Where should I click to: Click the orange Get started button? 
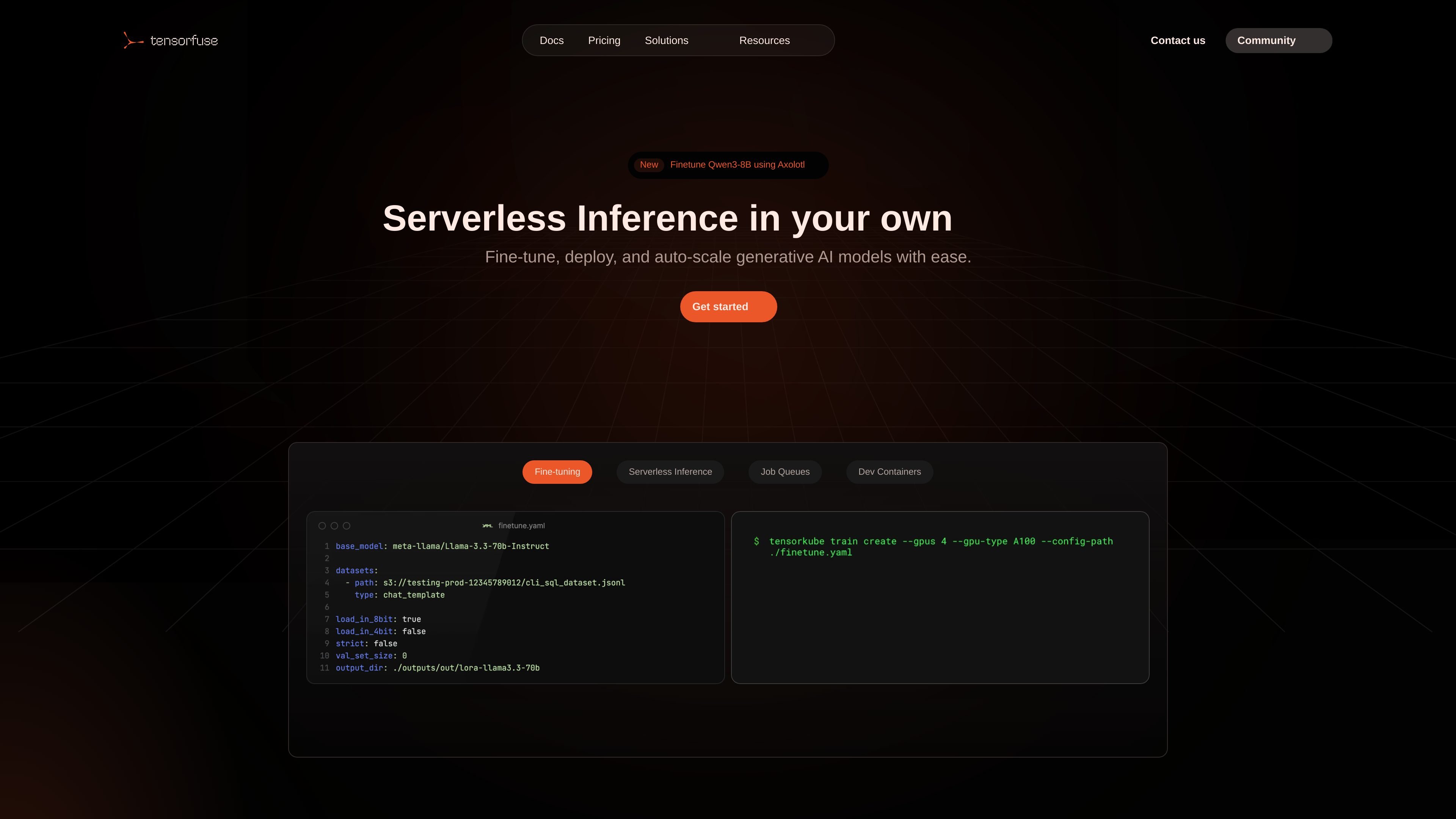pyautogui.click(x=728, y=307)
